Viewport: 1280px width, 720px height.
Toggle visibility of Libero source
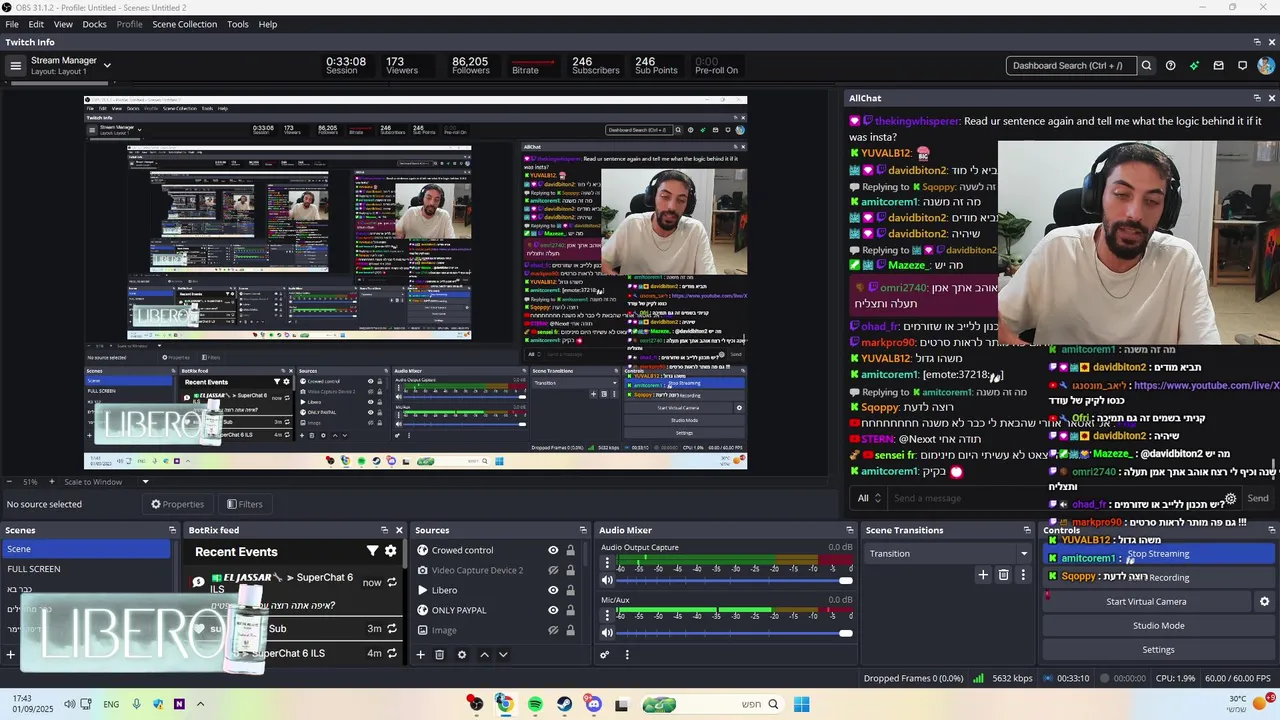tap(553, 590)
